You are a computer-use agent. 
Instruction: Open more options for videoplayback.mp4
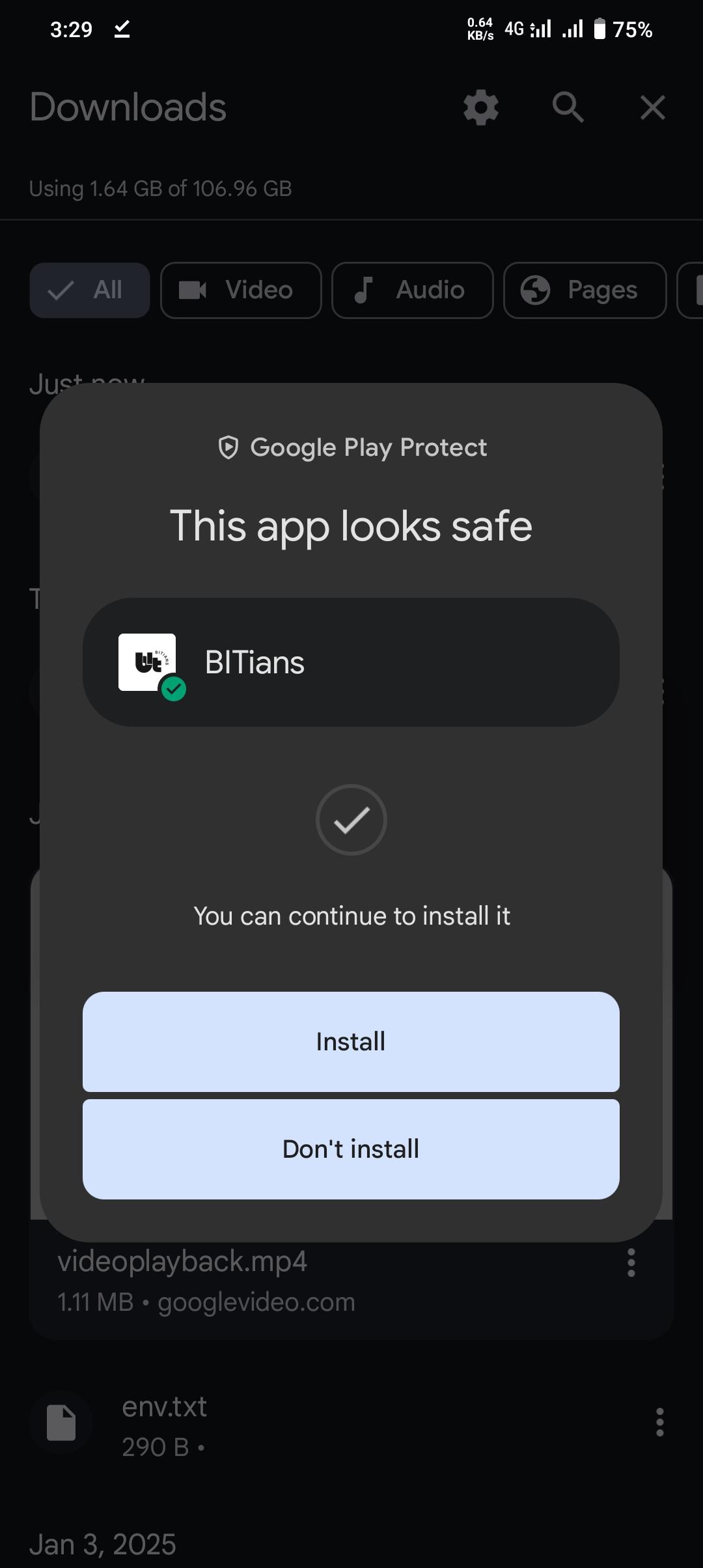click(631, 1263)
